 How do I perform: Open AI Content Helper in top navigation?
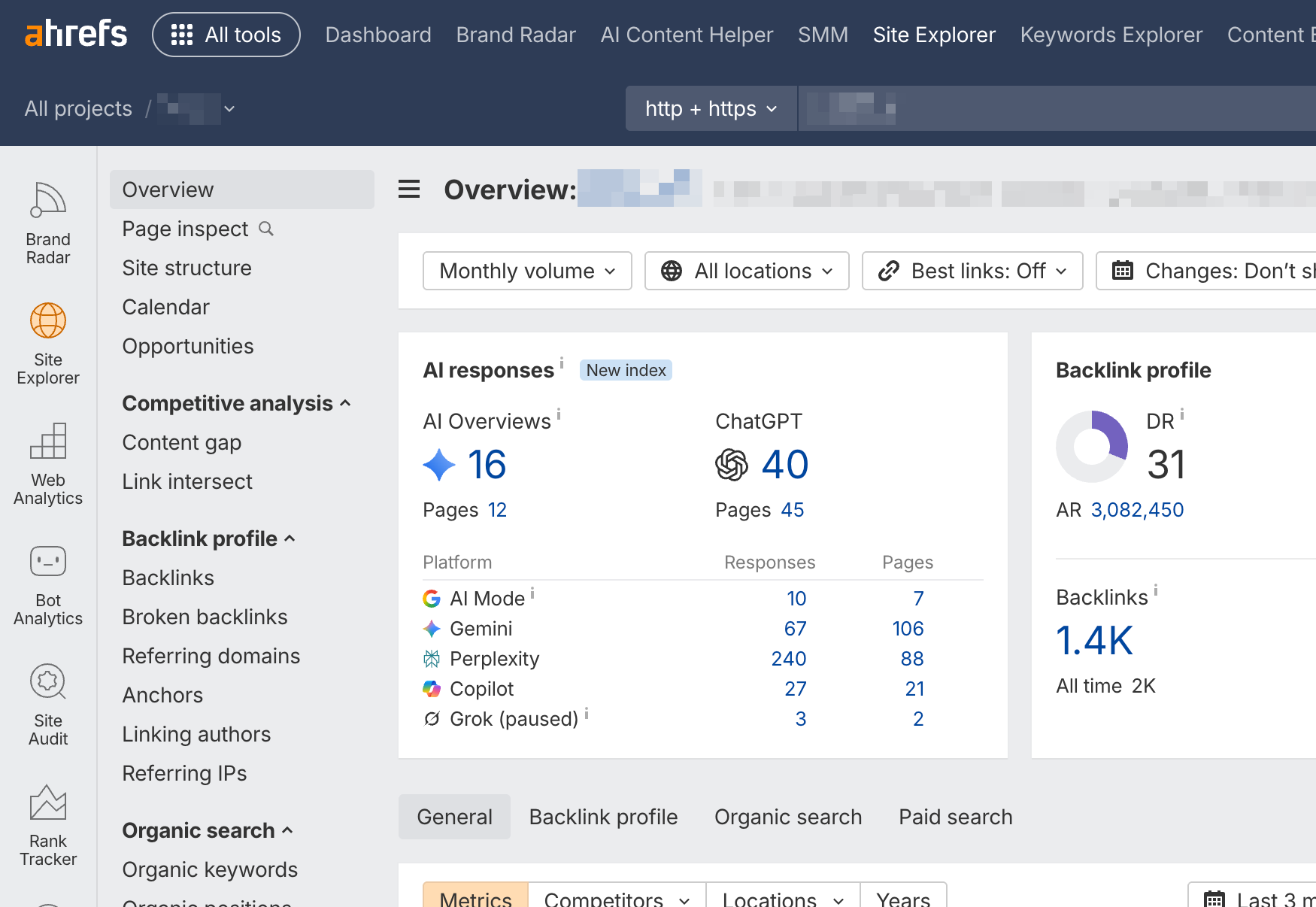687,35
